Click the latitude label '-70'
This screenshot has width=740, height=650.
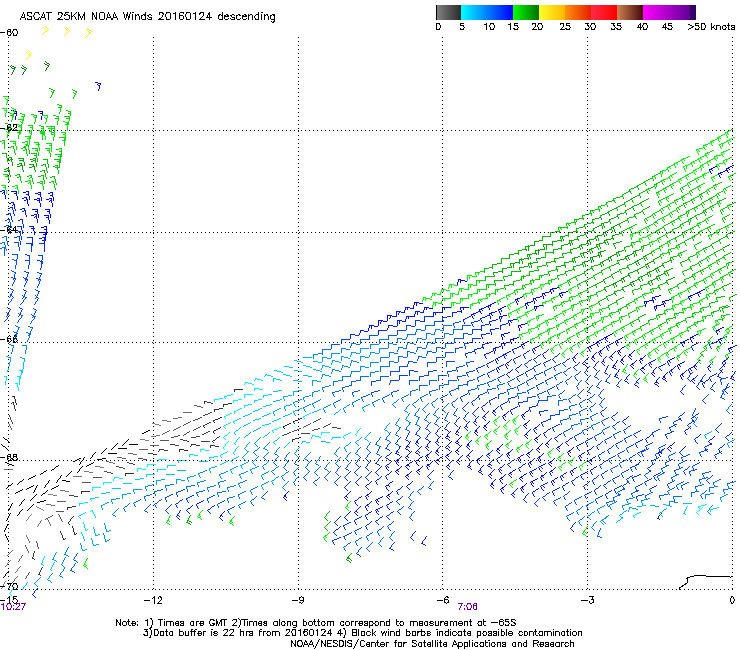pyautogui.click(x=9, y=586)
